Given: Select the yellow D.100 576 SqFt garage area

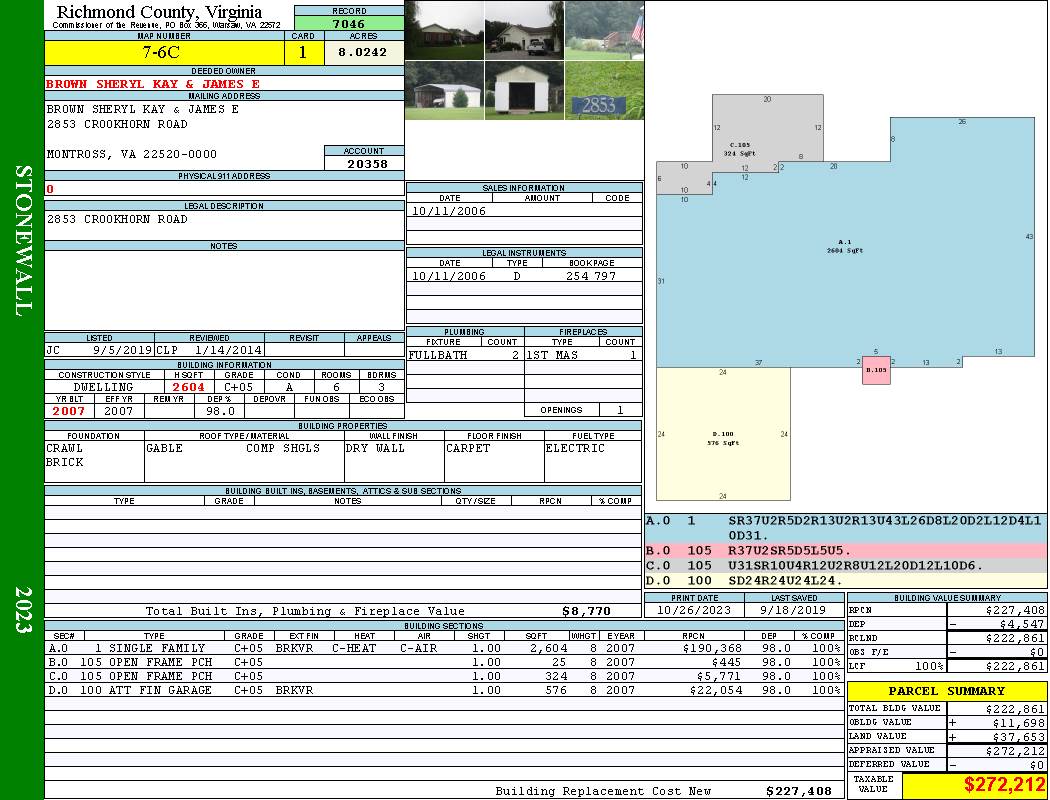Looking at the screenshot, I should coord(723,434).
